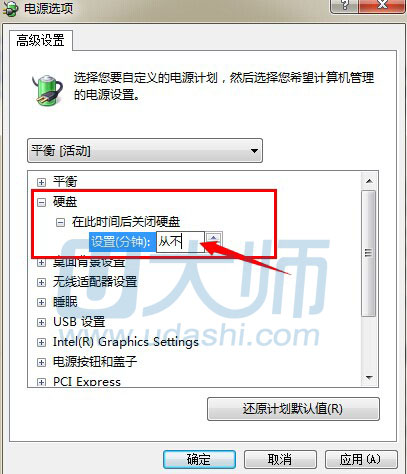407x474 pixels.
Task: Click the scrollbar thumb in settings list
Action: (369, 253)
